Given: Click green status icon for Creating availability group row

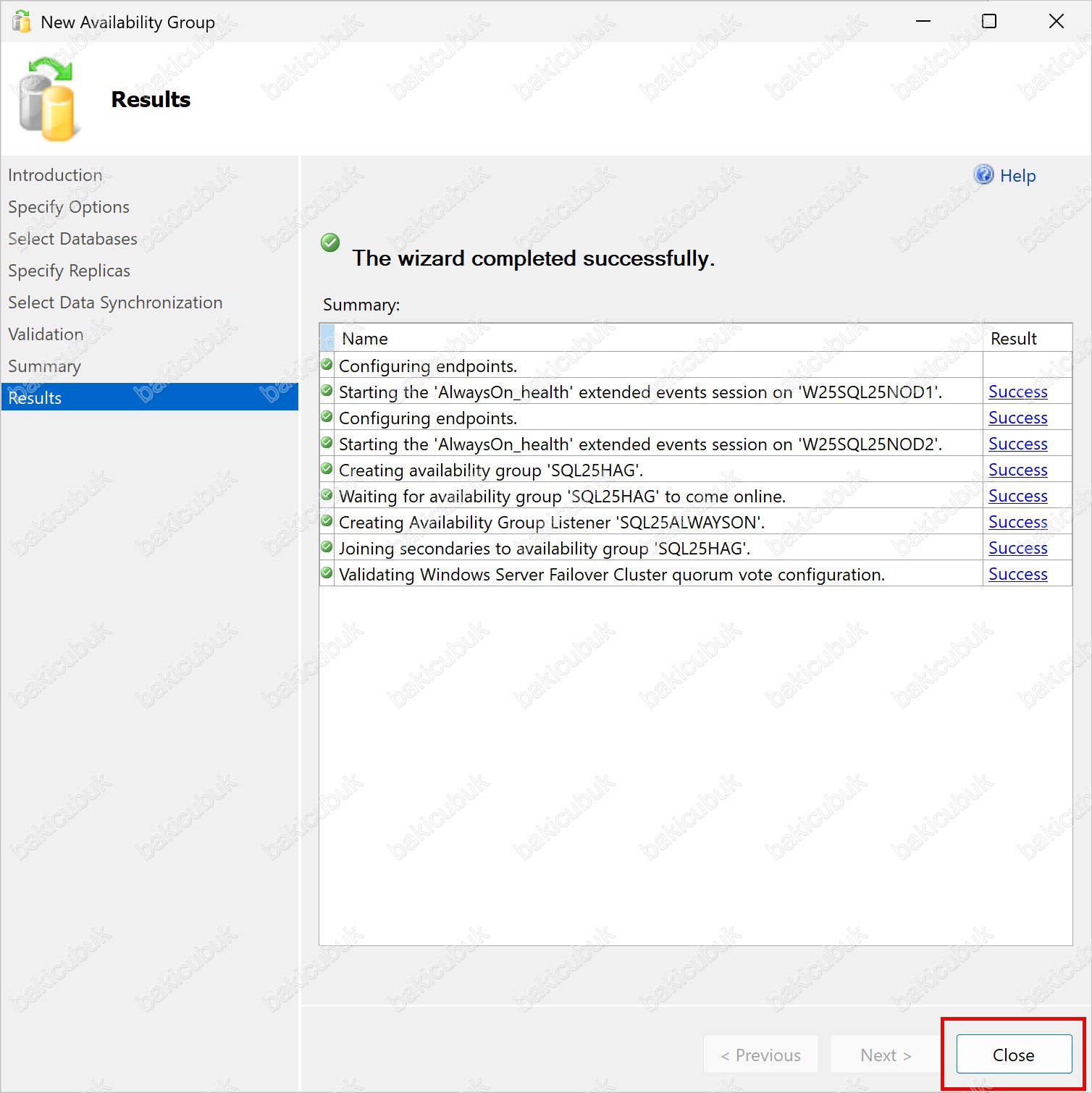Looking at the screenshot, I should [x=327, y=469].
